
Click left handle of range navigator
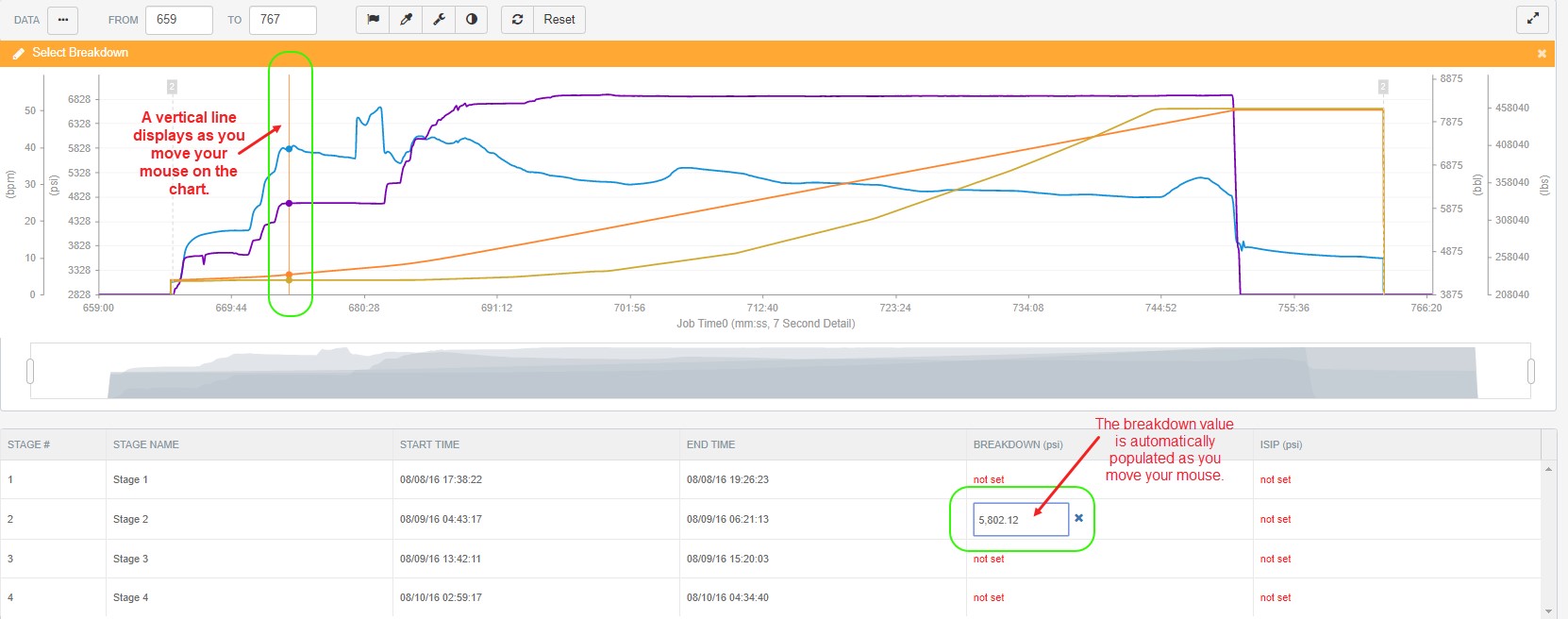click(x=30, y=371)
